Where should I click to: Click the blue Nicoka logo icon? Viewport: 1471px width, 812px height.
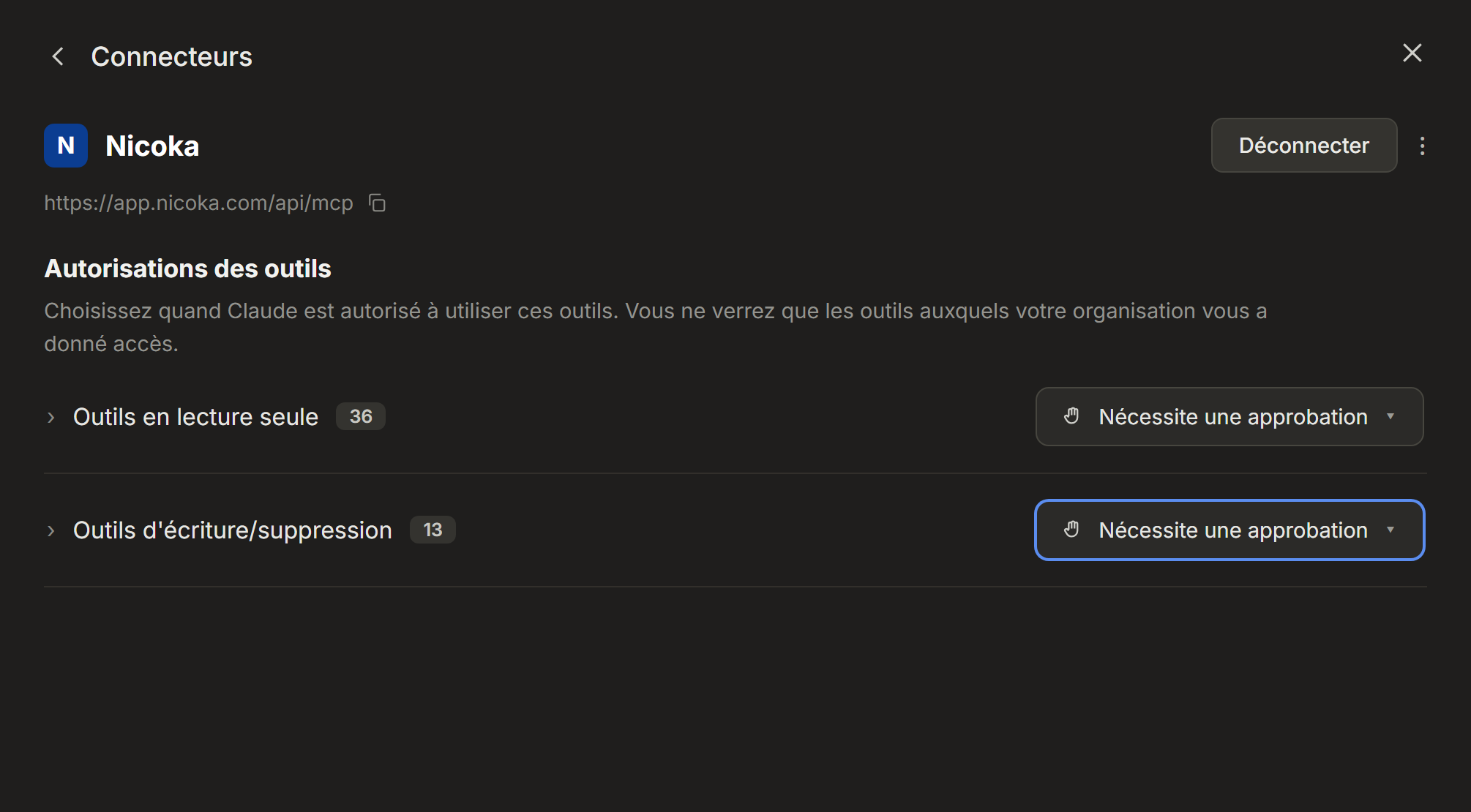click(x=66, y=146)
